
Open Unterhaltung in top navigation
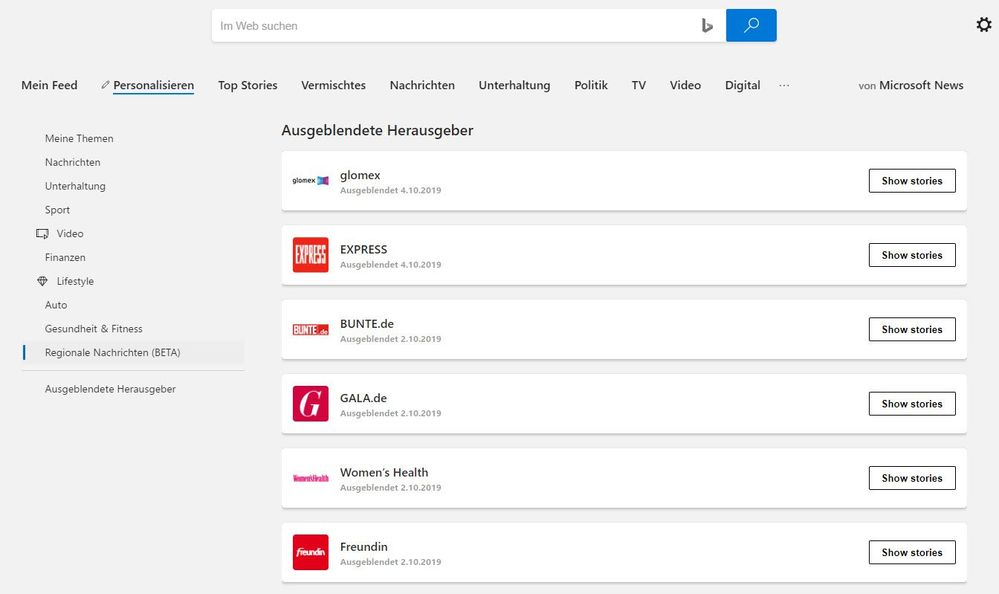(x=514, y=85)
